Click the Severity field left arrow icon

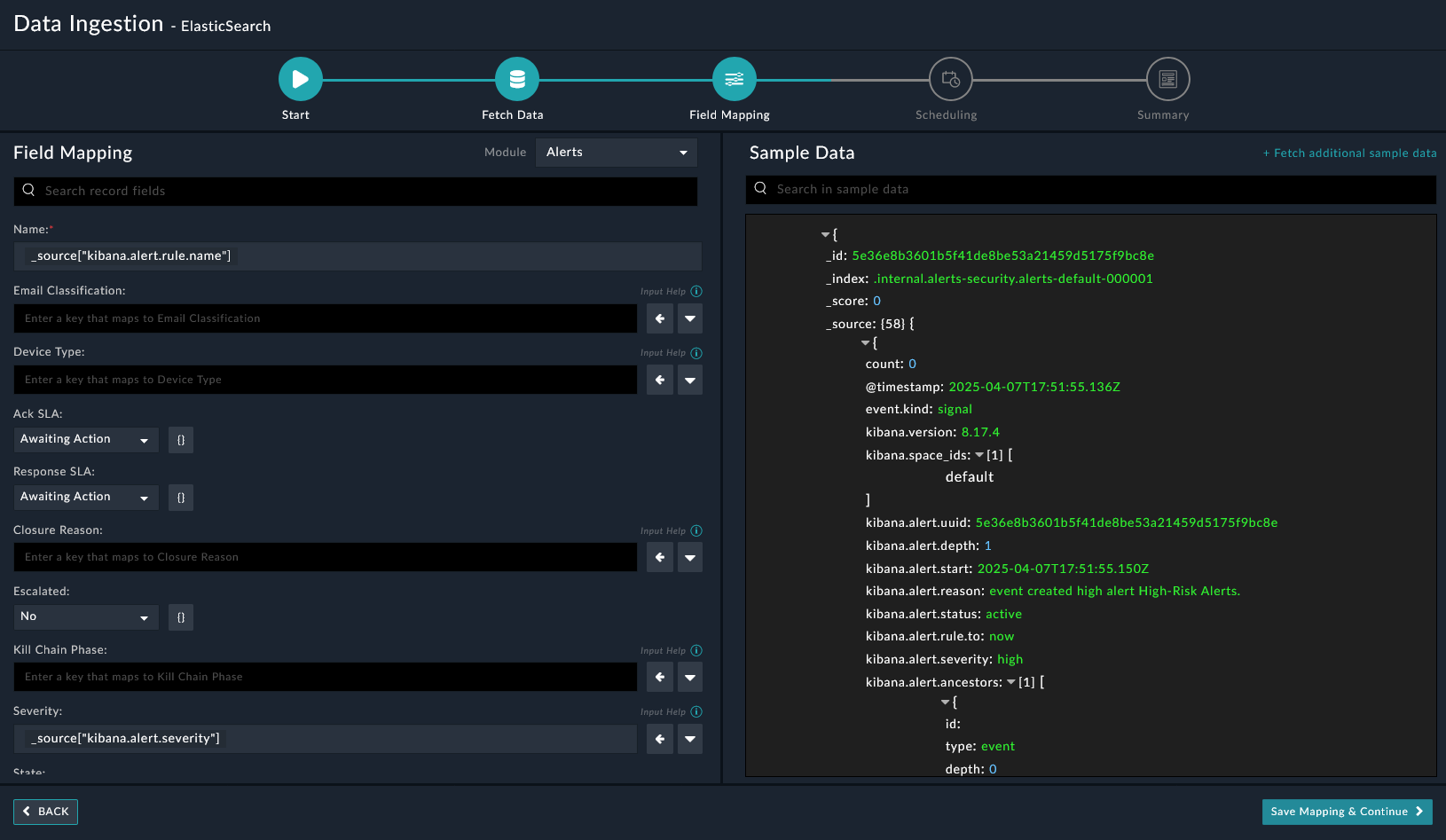660,739
